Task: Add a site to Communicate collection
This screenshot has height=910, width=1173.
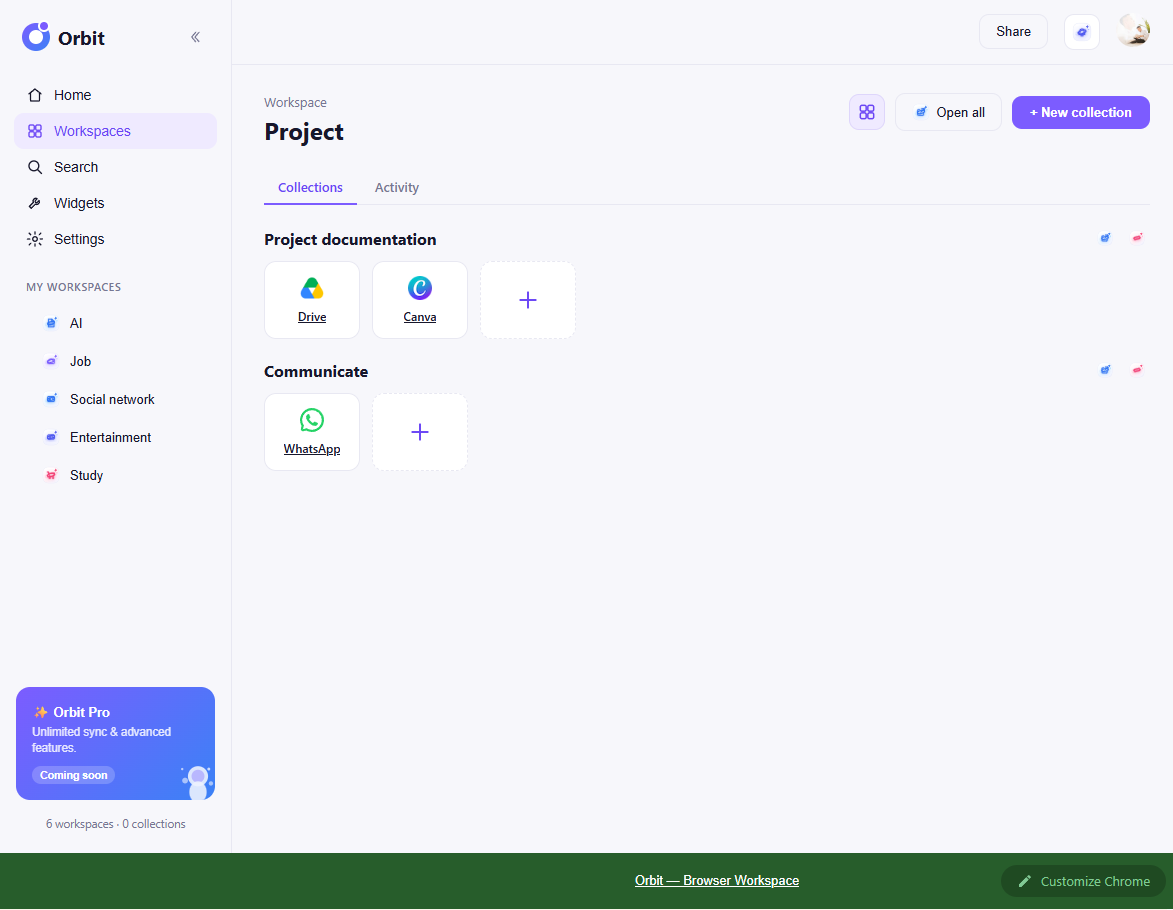Action: point(420,432)
